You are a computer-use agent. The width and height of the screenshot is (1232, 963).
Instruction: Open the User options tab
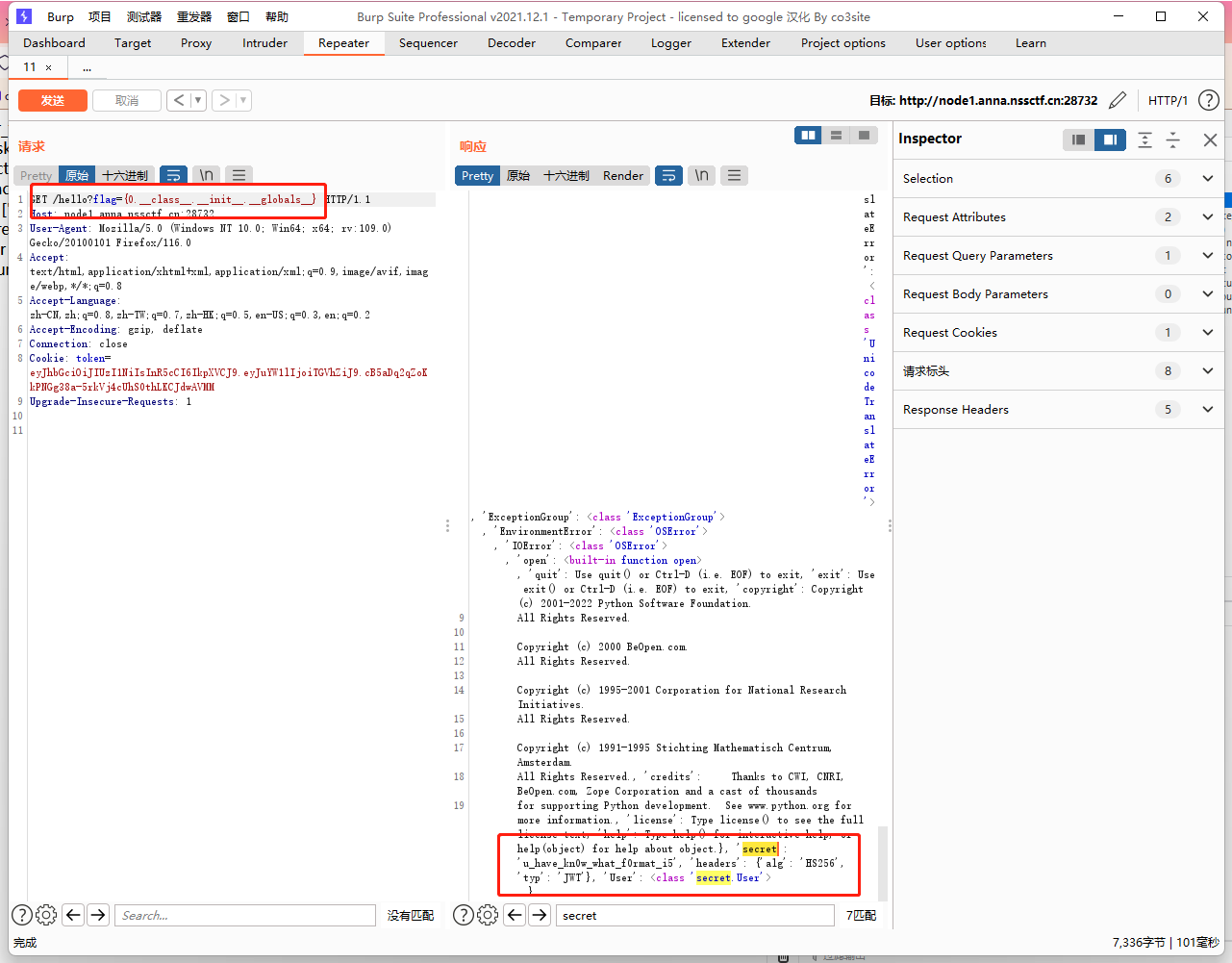pyautogui.click(x=951, y=43)
